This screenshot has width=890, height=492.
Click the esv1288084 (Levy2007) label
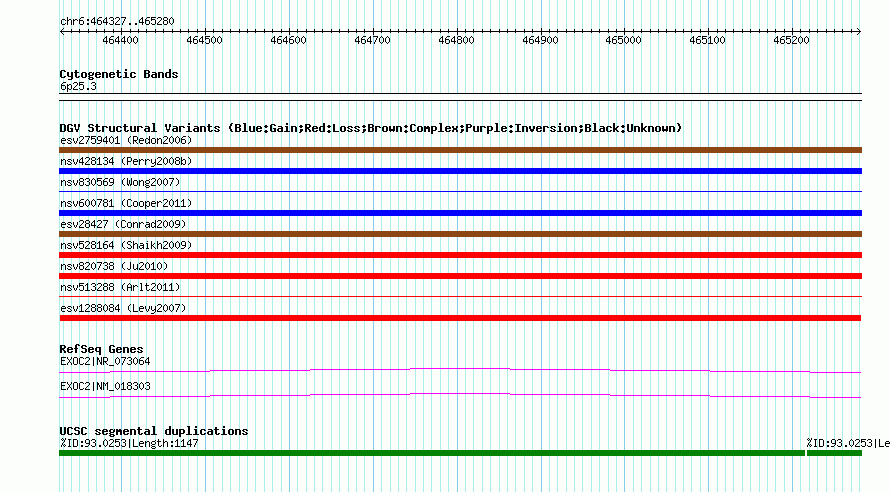point(123,308)
